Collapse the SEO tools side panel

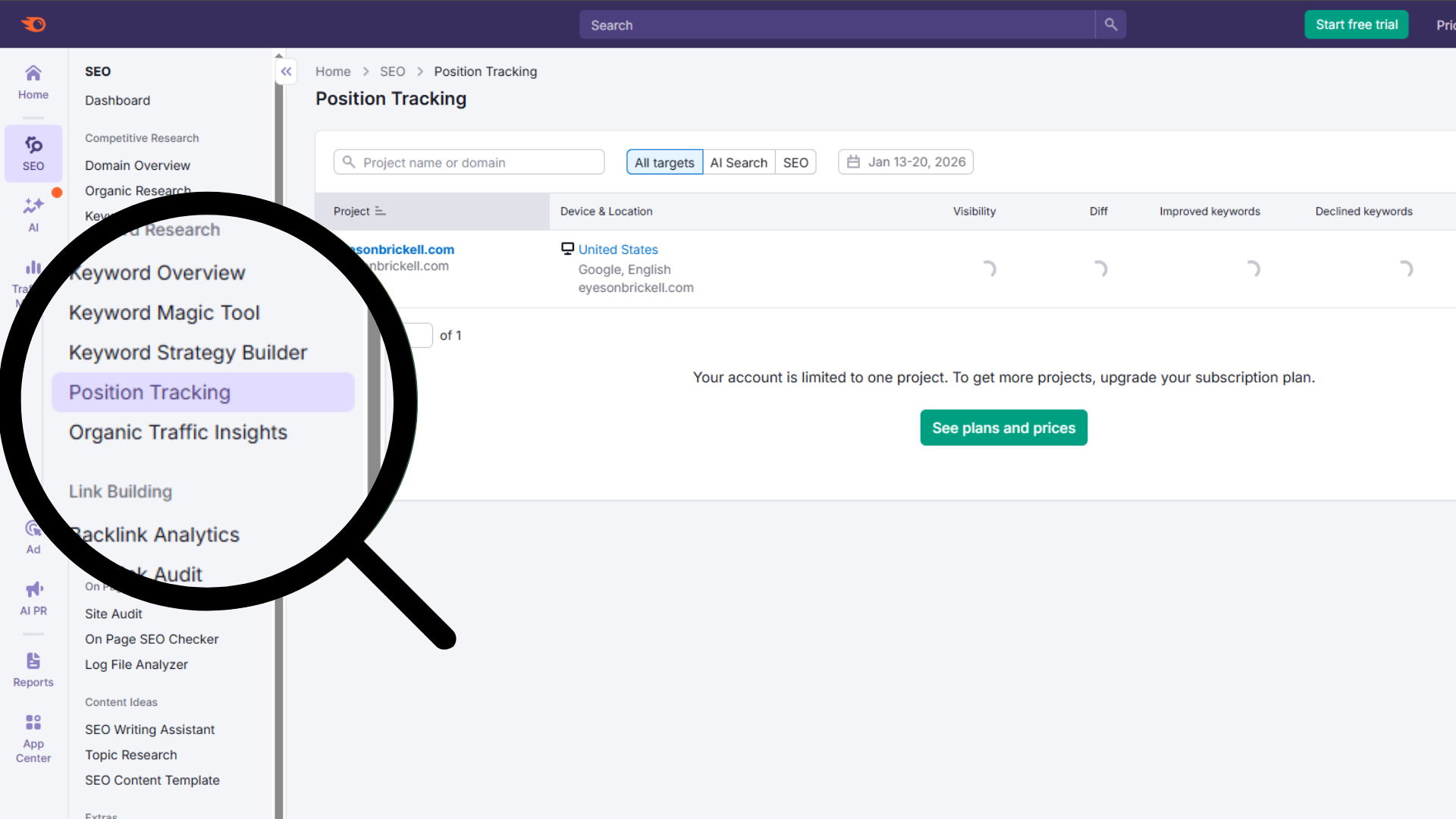tap(286, 71)
